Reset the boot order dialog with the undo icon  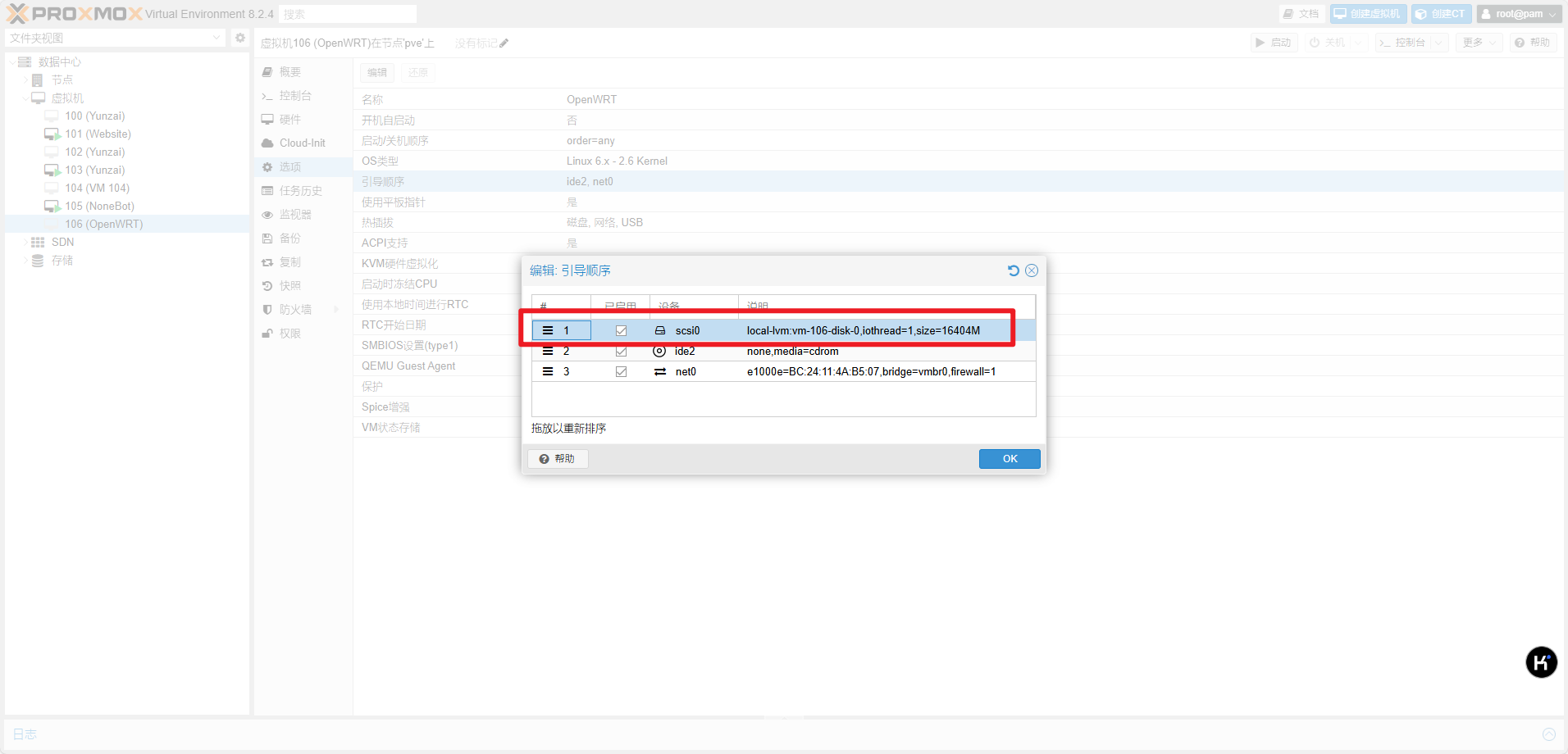1014,270
